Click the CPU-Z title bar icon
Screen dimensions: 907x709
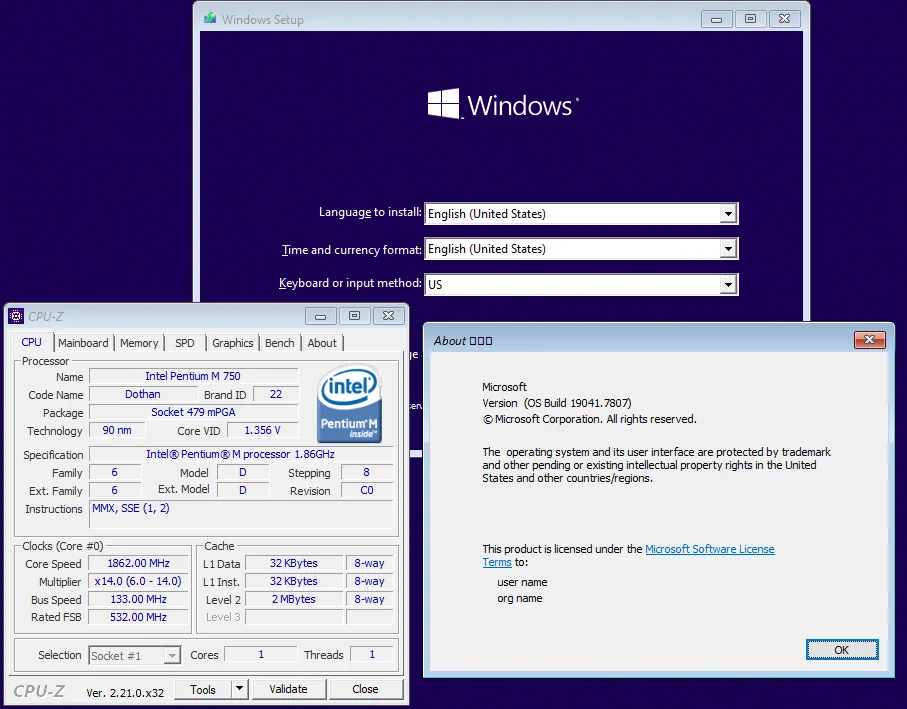coord(16,316)
